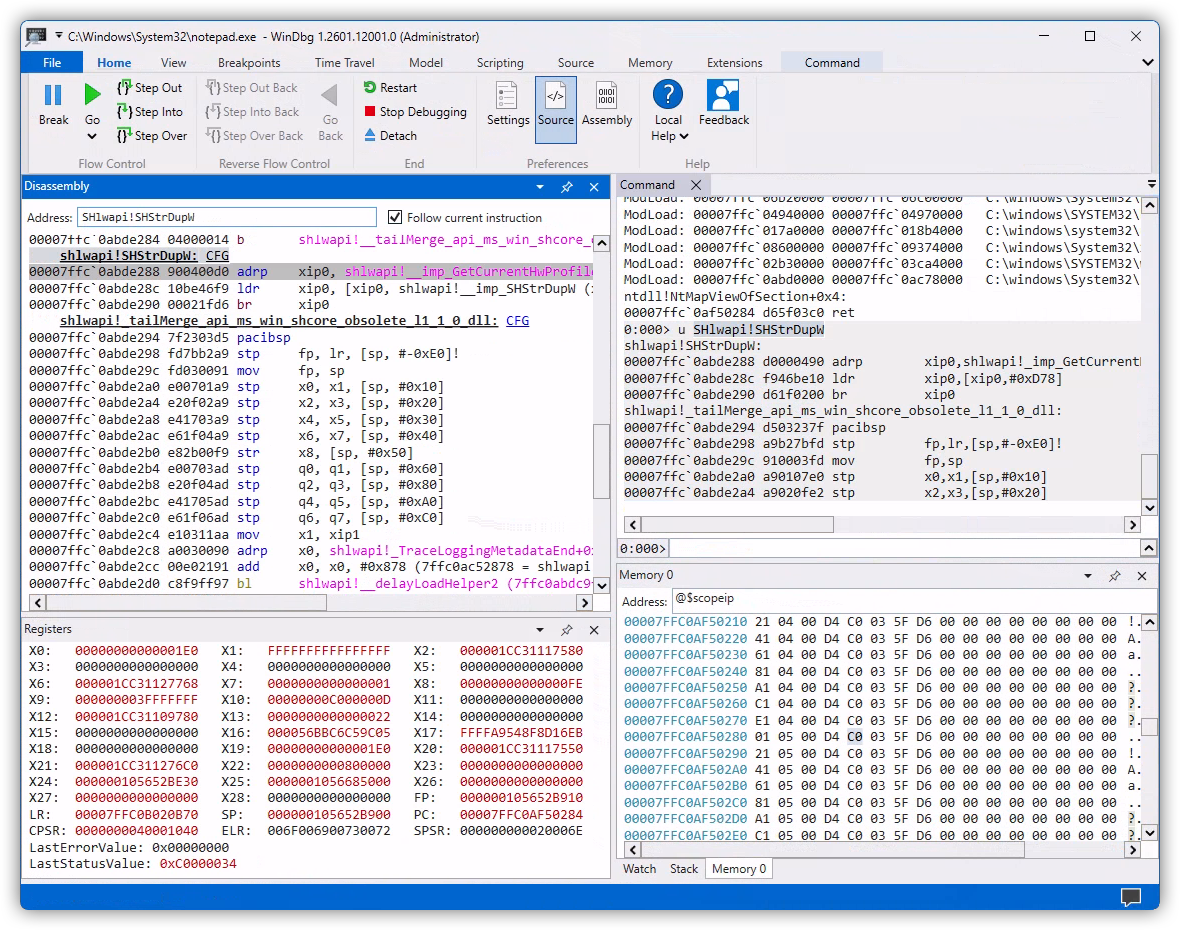Open the Settings icon in Preferences

tap(508, 96)
